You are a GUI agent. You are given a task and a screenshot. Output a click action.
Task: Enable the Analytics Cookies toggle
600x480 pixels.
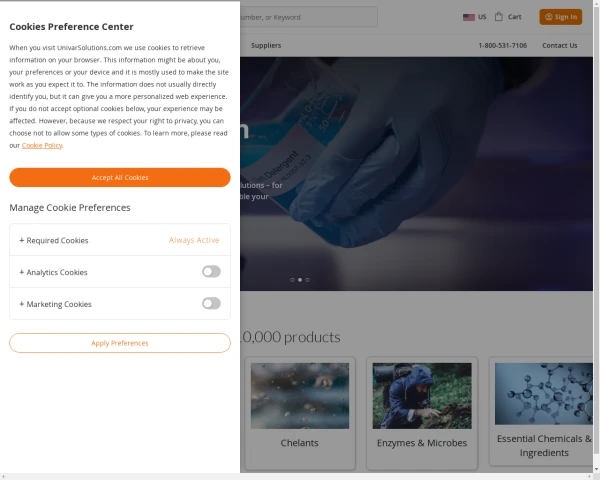click(211, 271)
